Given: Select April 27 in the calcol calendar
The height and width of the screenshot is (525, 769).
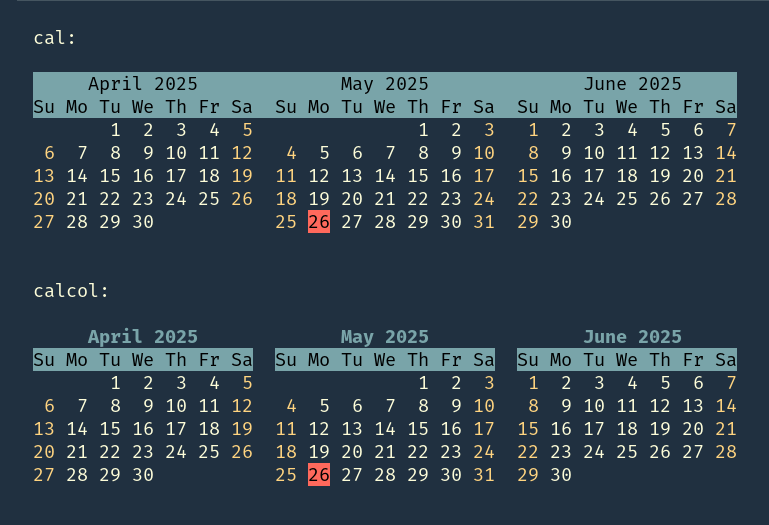Looking at the screenshot, I should (44, 475).
